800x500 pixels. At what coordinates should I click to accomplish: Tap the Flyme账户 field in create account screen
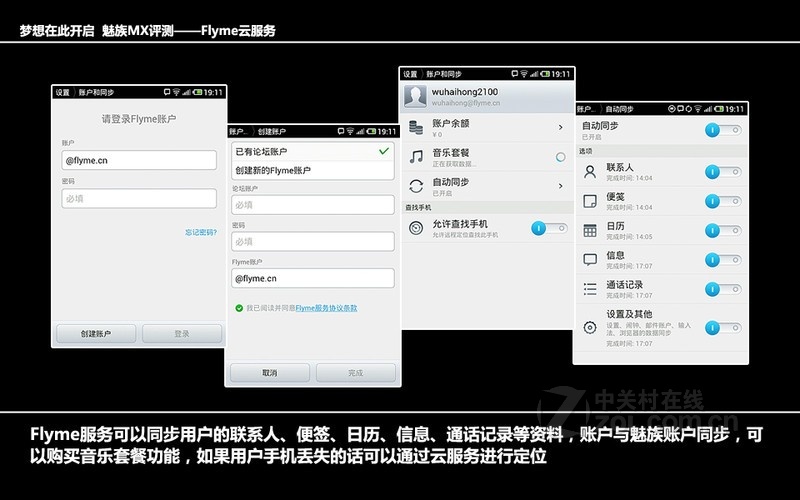click(x=313, y=278)
